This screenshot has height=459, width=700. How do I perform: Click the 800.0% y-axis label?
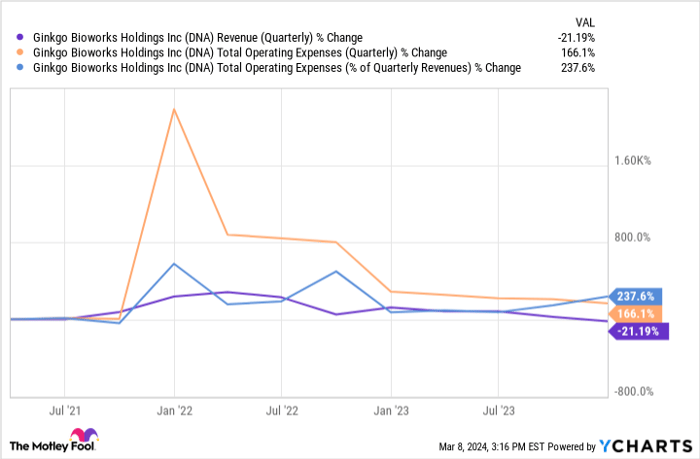coord(632,238)
